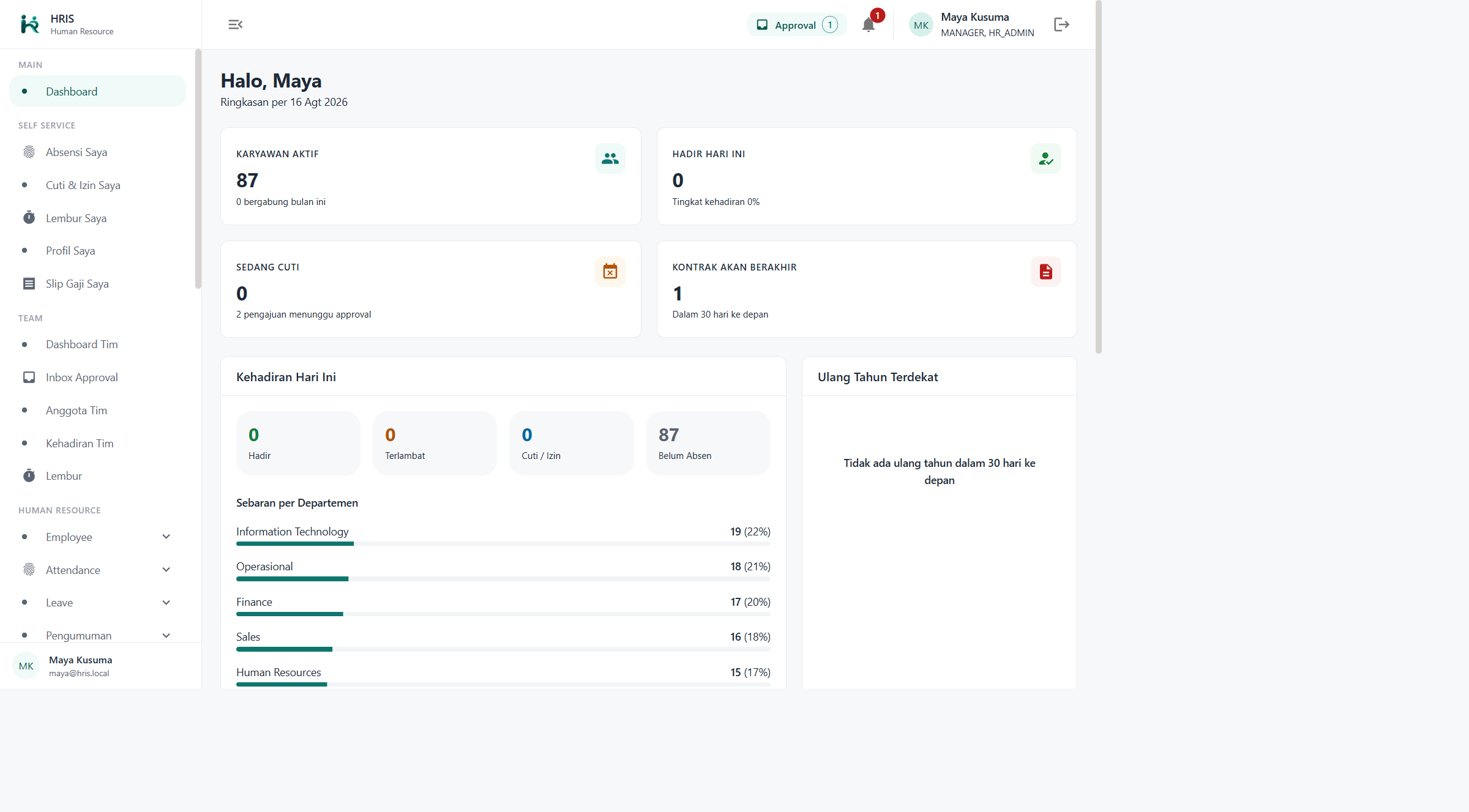This screenshot has width=1469, height=812.
Task: Click the MANAGER, HR_ADMIN role text
Action: 987,33
